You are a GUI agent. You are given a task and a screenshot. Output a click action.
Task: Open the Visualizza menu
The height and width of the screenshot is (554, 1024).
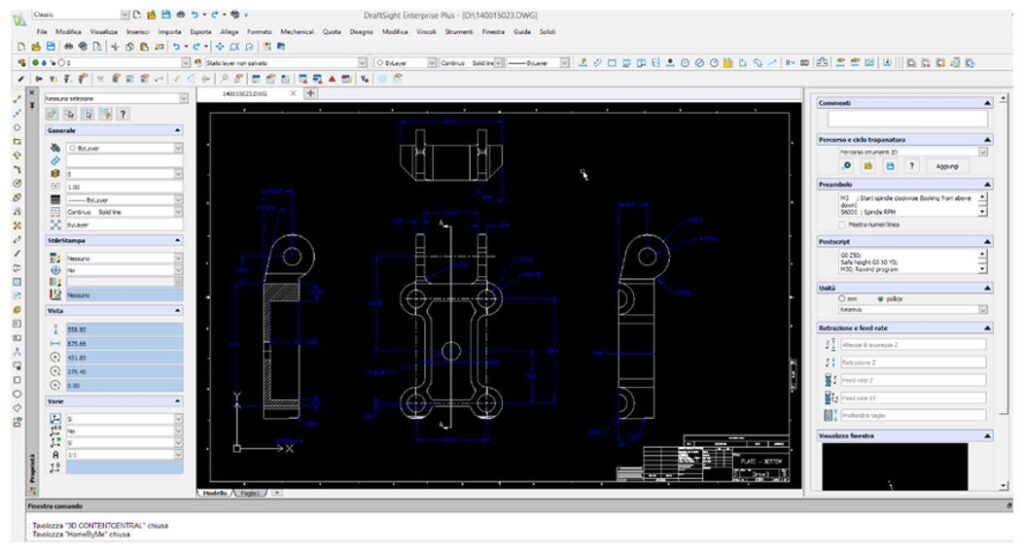point(103,31)
